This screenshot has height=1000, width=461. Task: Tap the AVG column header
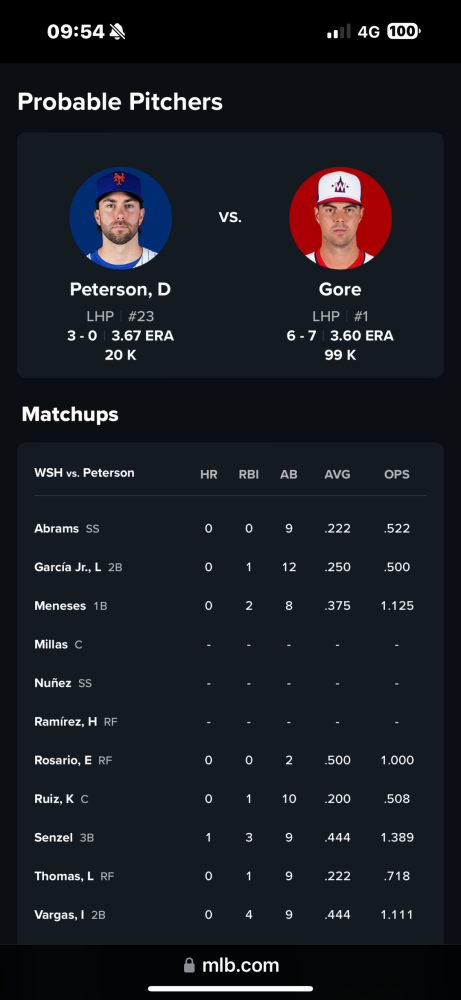(337, 474)
